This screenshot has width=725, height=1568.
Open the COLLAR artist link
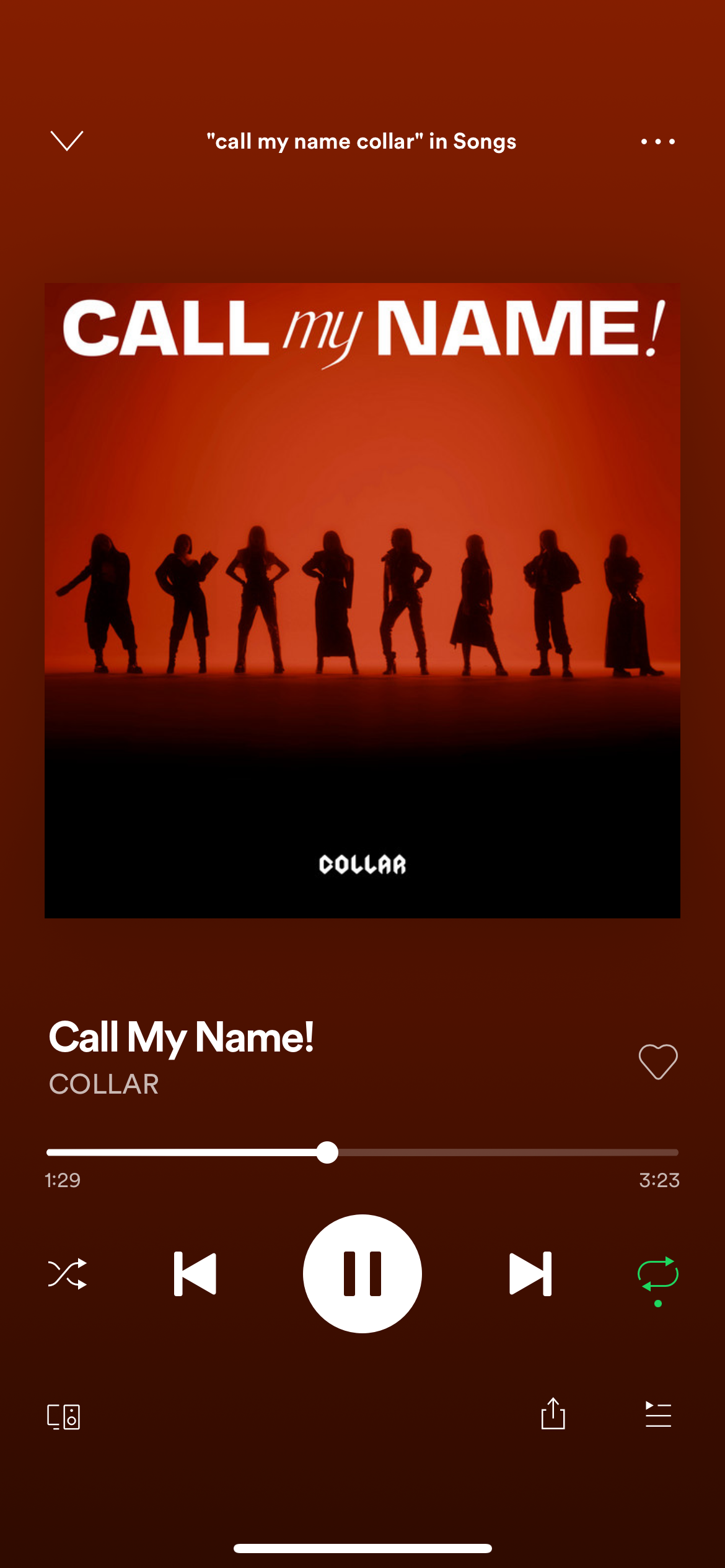103,1084
